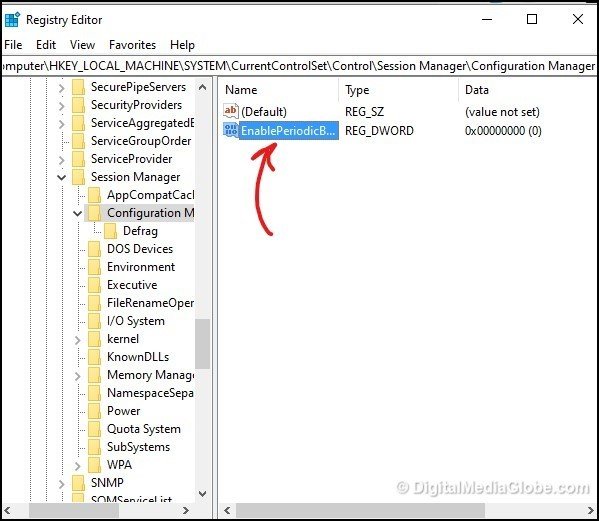Select the EnablePeriodicB... DWORD value icon
This screenshot has width=599, height=521.
230,130
